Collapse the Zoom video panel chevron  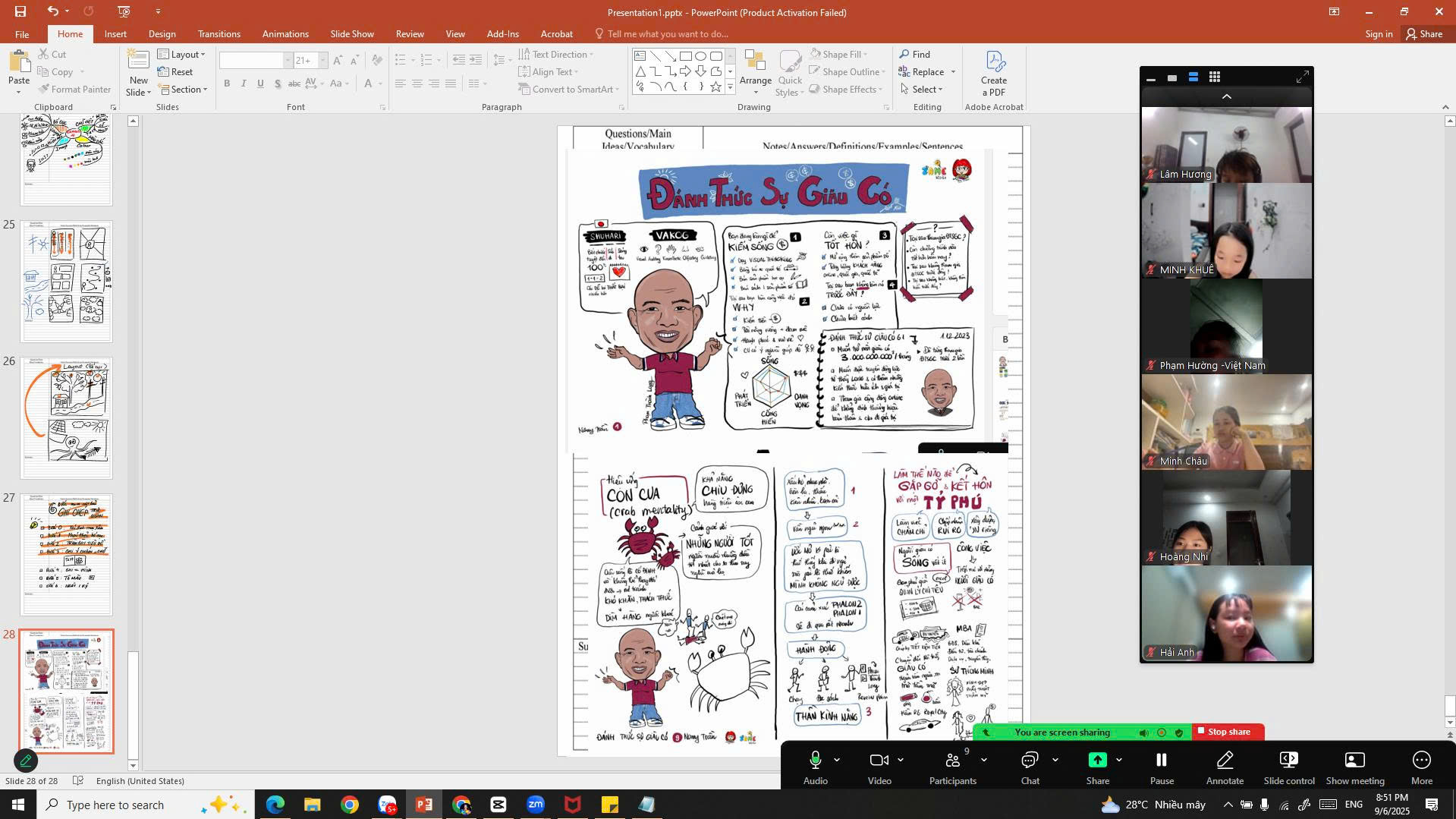pyautogui.click(x=1226, y=96)
